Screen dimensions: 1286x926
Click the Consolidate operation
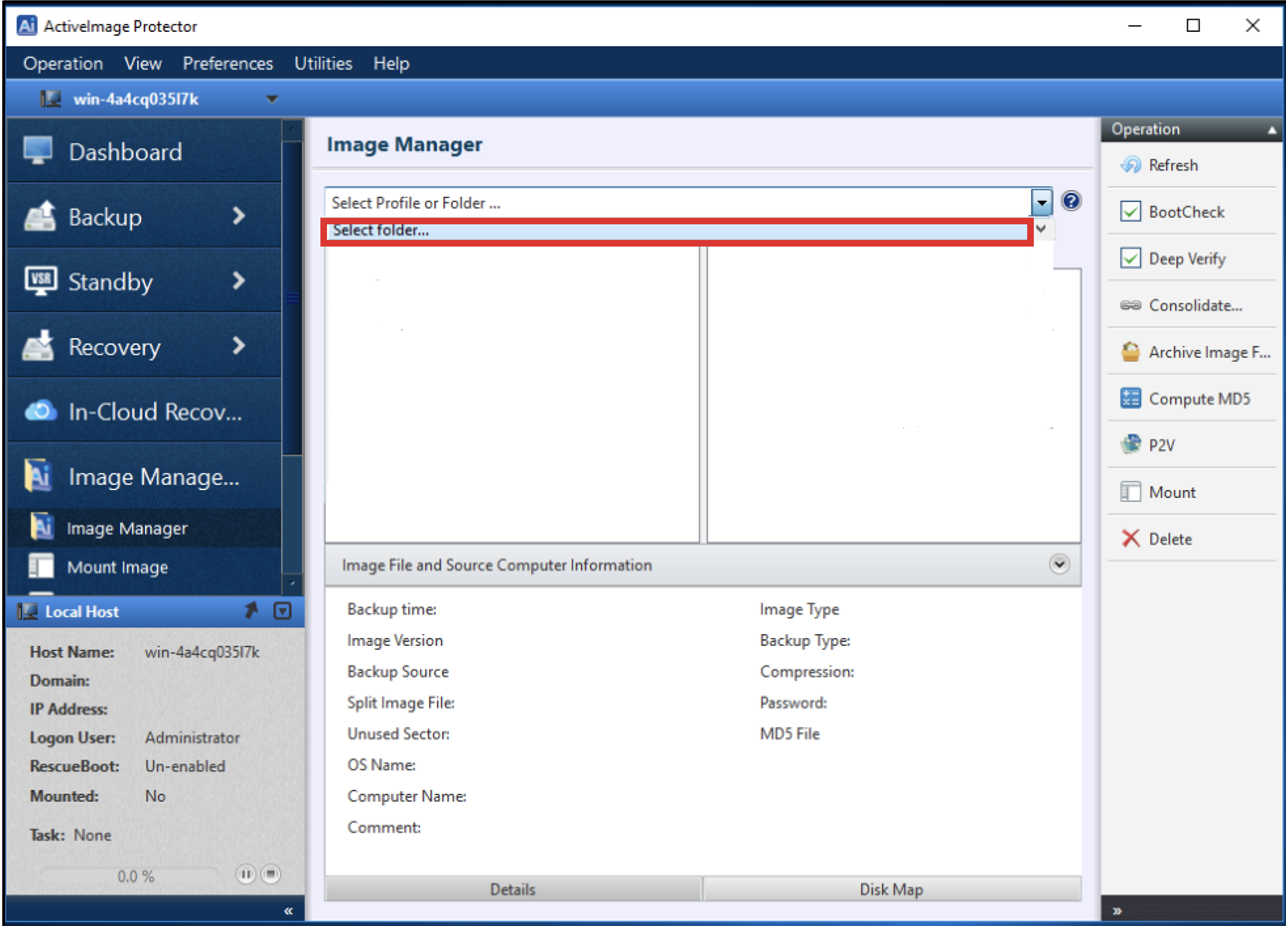point(1193,305)
